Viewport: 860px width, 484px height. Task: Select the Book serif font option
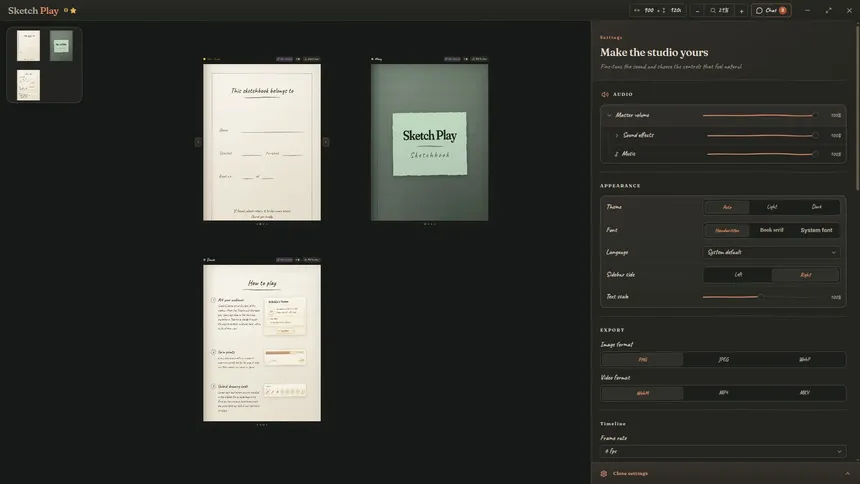(771, 230)
